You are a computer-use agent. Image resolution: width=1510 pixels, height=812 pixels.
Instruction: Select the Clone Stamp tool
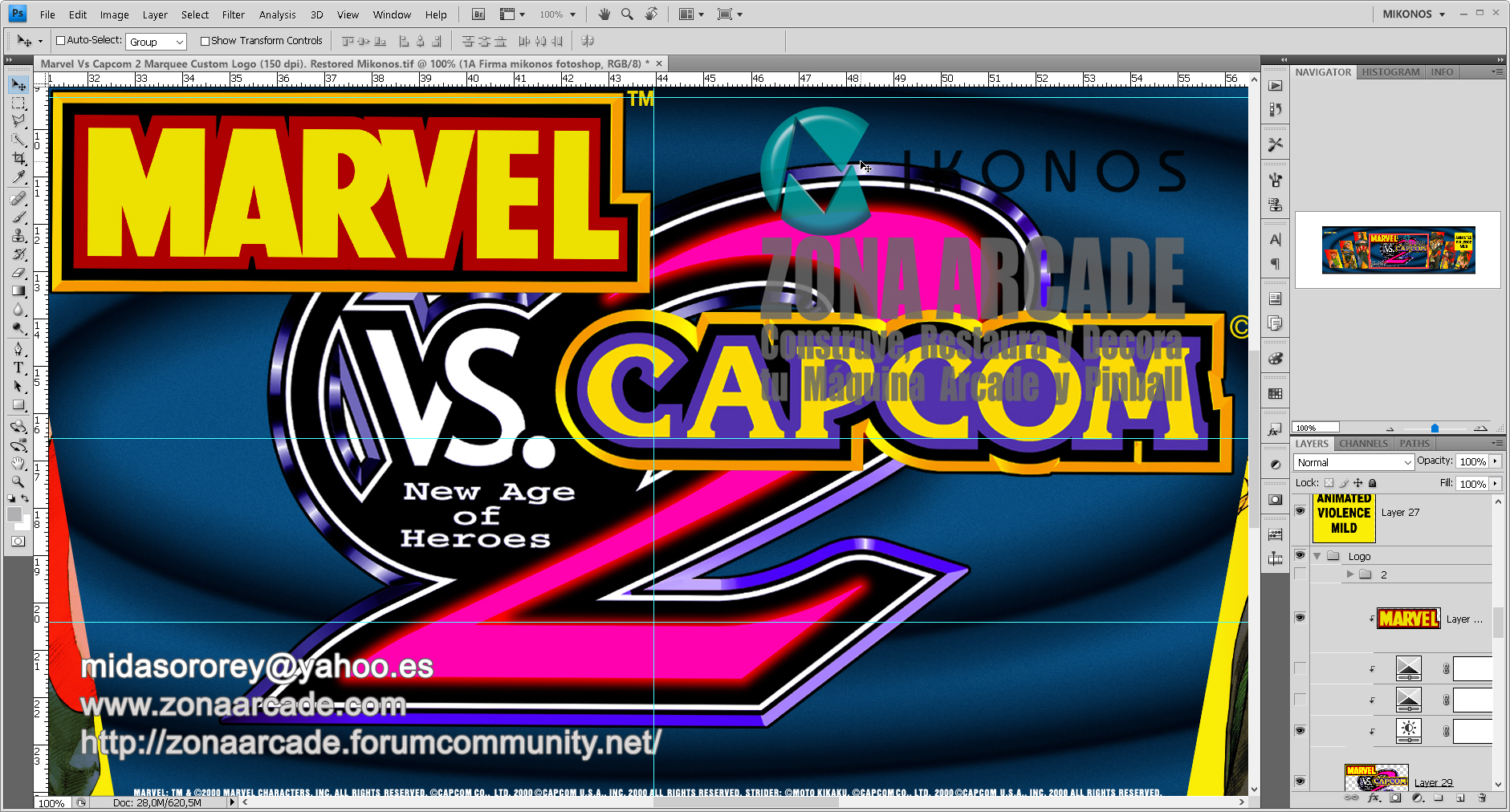pyautogui.click(x=18, y=235)
